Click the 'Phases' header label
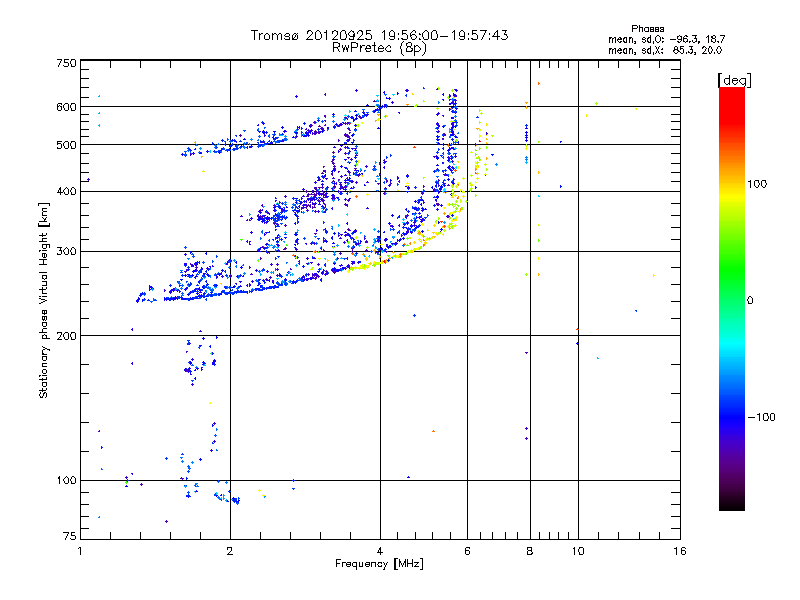 [647, 29]
